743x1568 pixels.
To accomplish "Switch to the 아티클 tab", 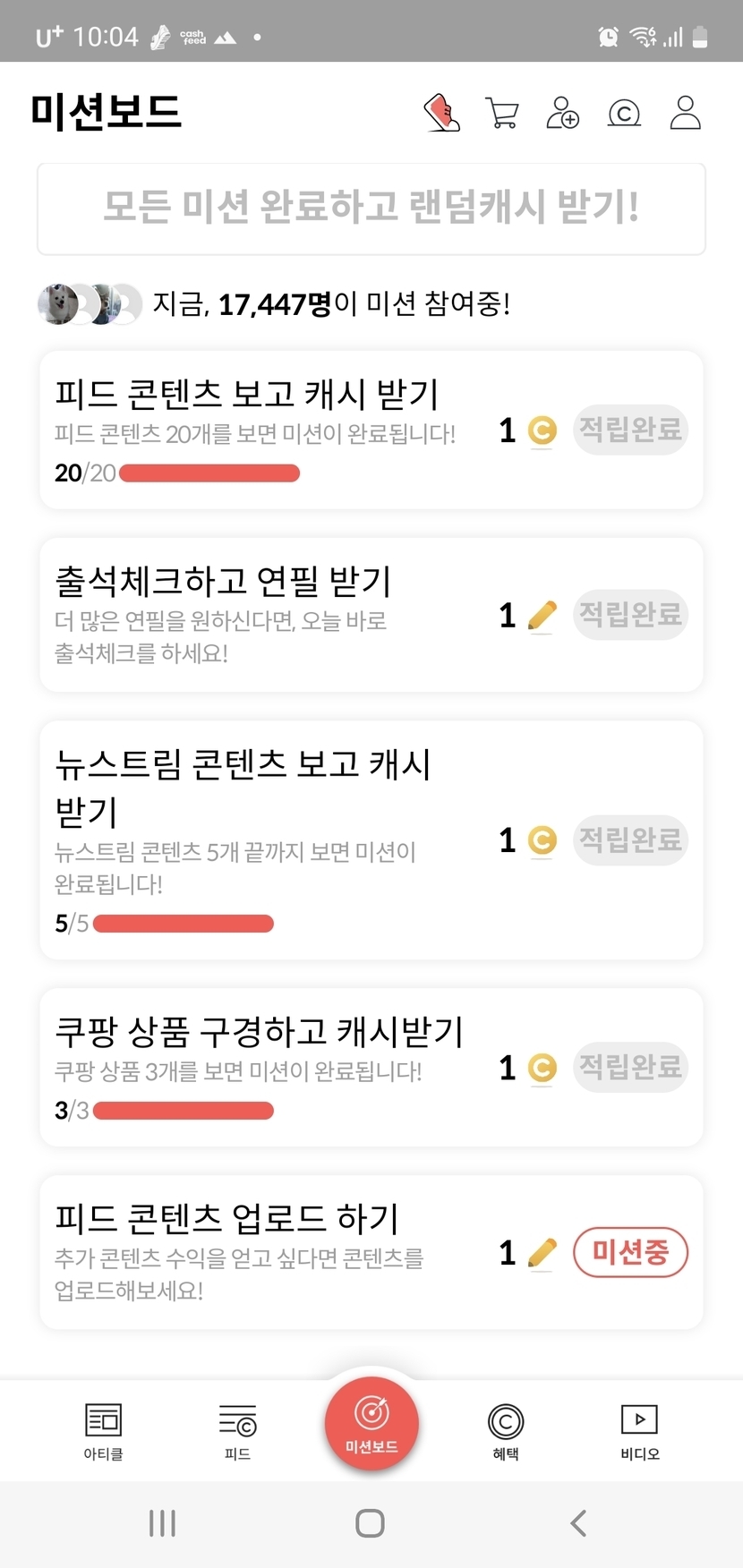I will (103, 1430).
